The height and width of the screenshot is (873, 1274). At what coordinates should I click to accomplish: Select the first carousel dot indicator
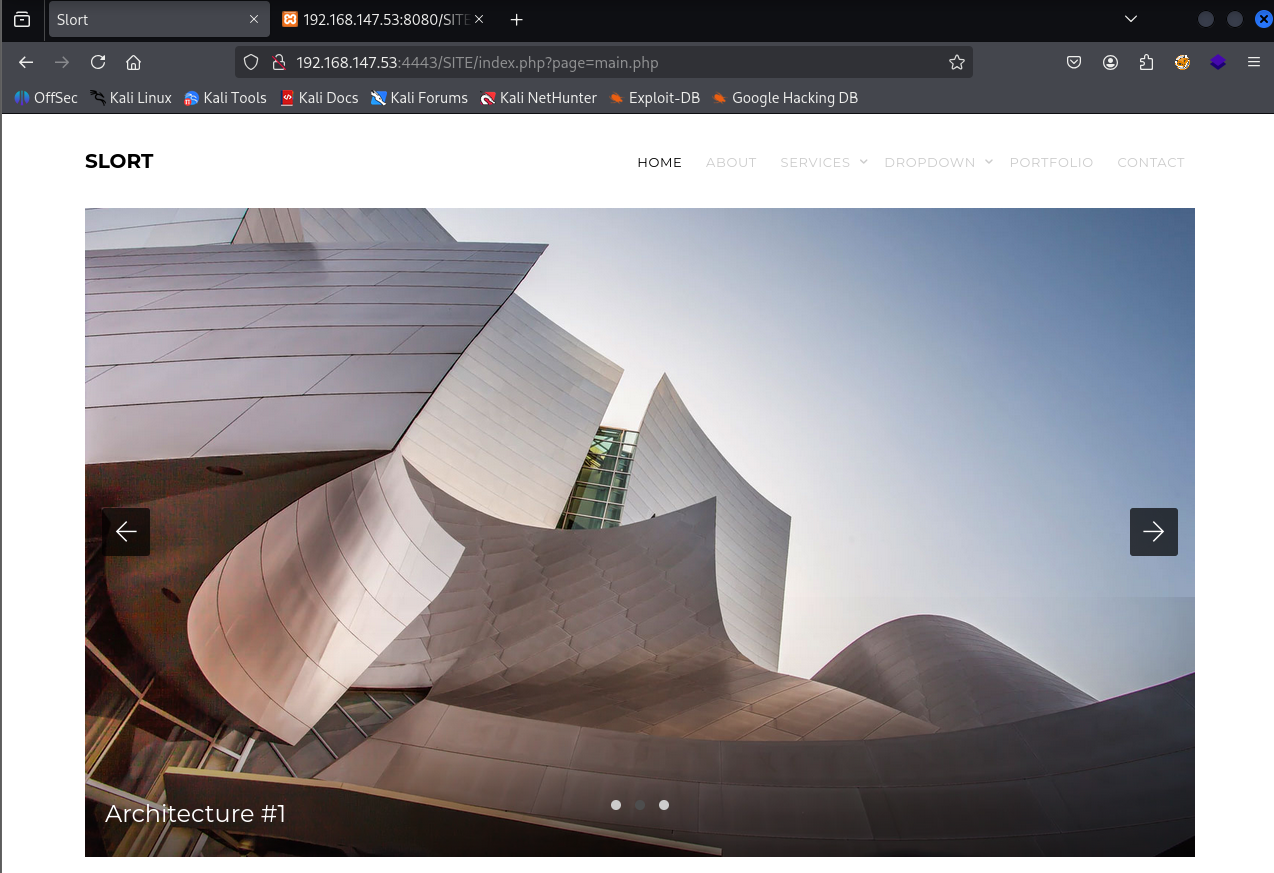(616, 805)
